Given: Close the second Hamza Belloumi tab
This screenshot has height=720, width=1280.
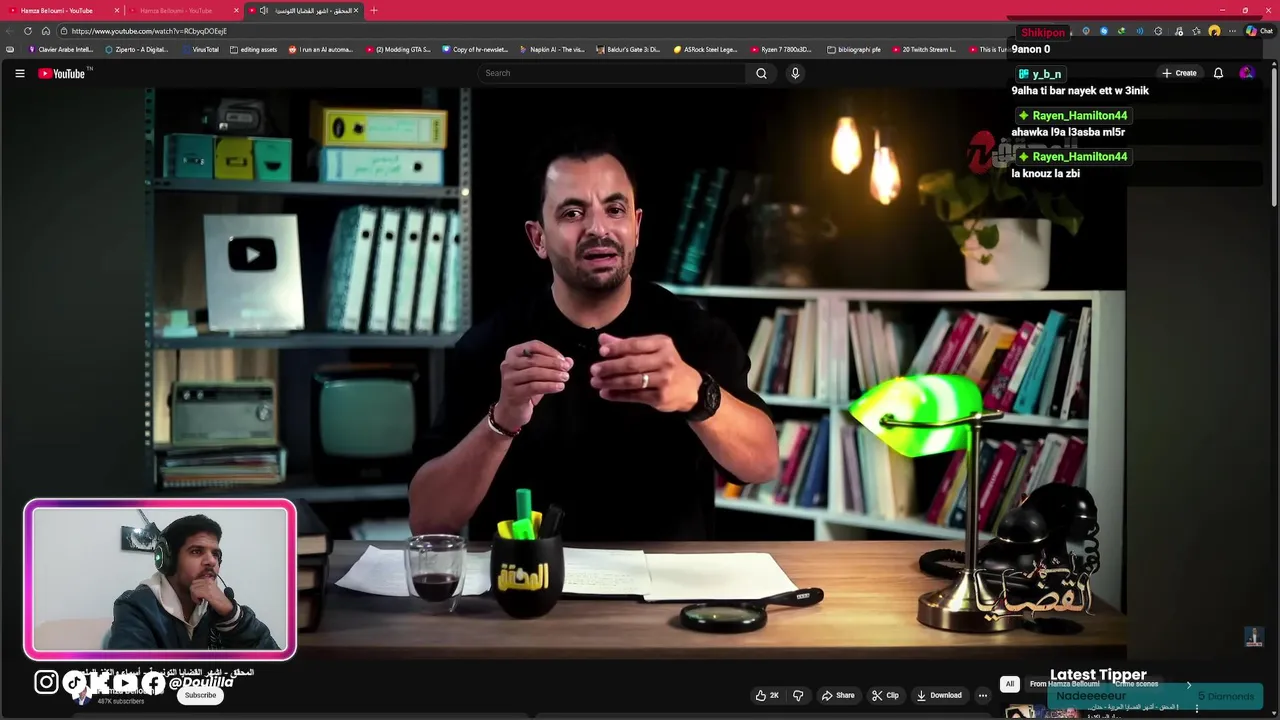Looking at the screenshot, I should click(236, 10).
